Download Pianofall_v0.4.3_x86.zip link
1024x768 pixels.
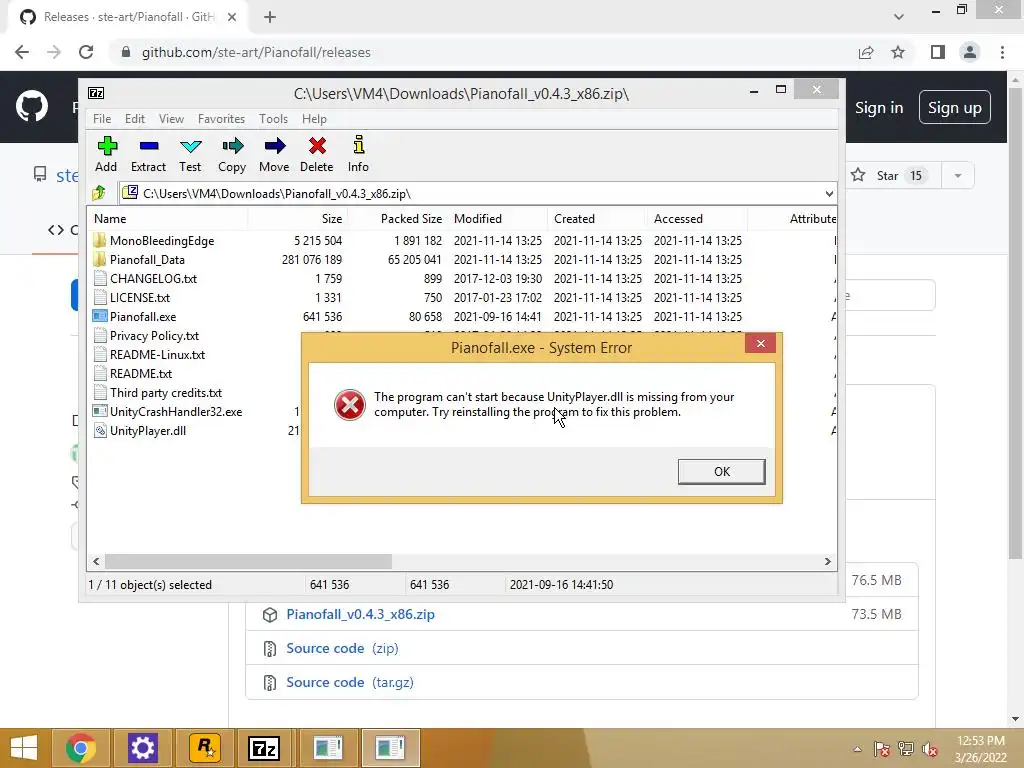tap(360, 615)
